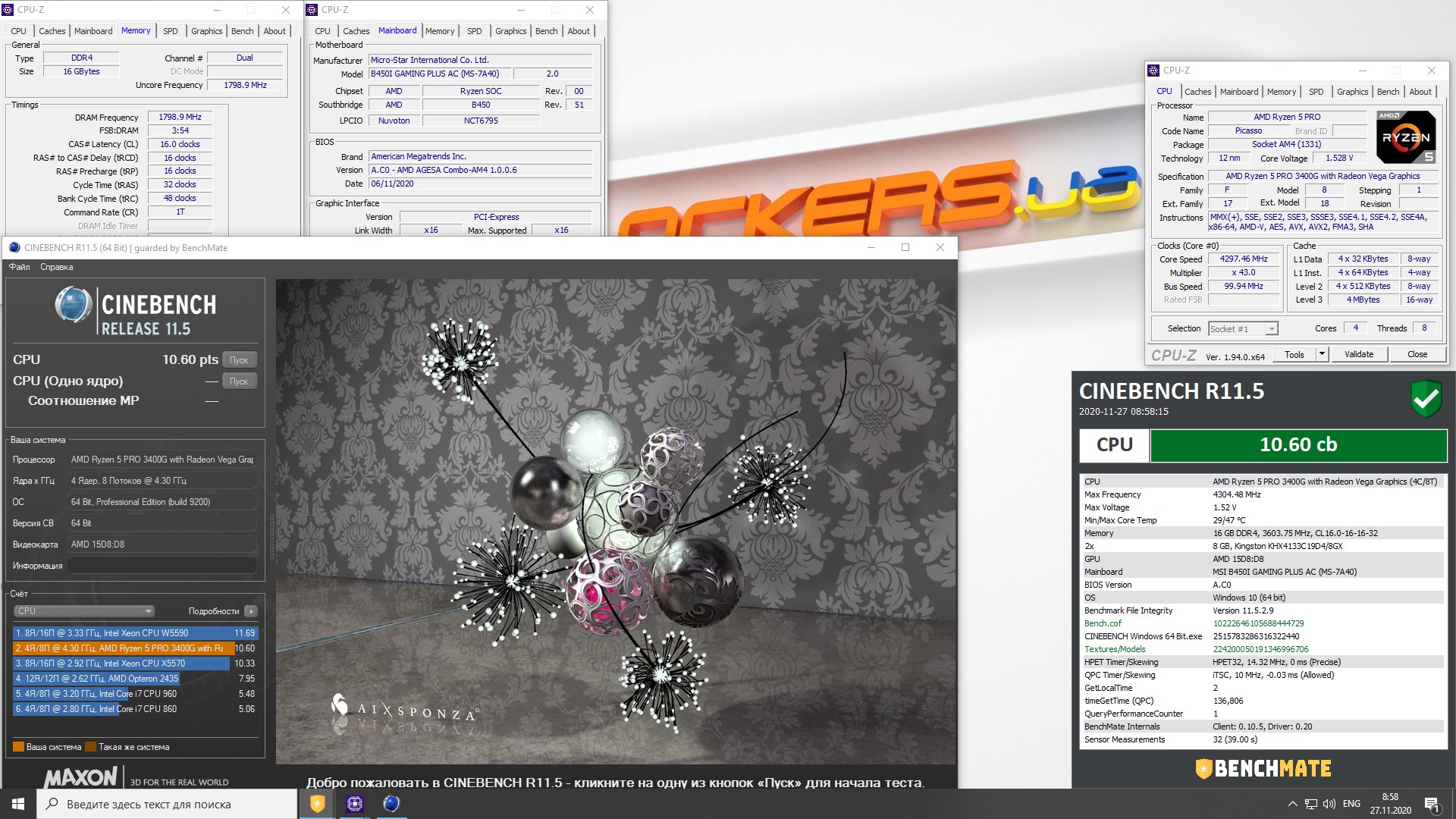
Task: Click orange Ваша система legend swatch
Action: pos(18,747)
